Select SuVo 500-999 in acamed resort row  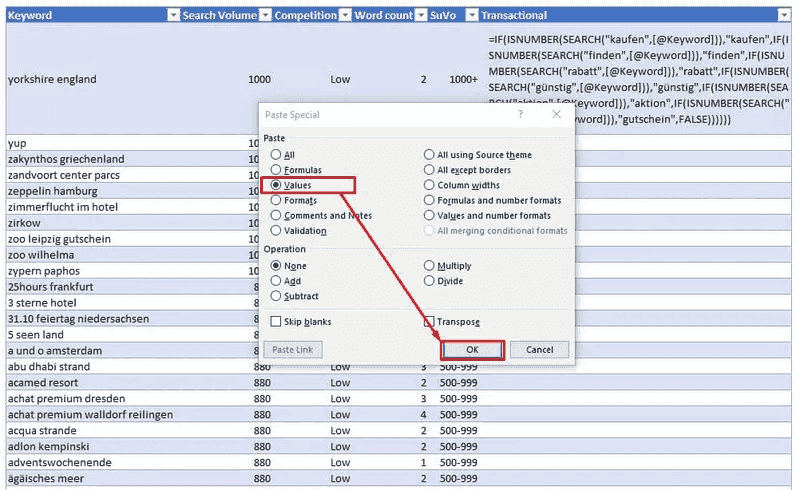(x=458, y=383)
